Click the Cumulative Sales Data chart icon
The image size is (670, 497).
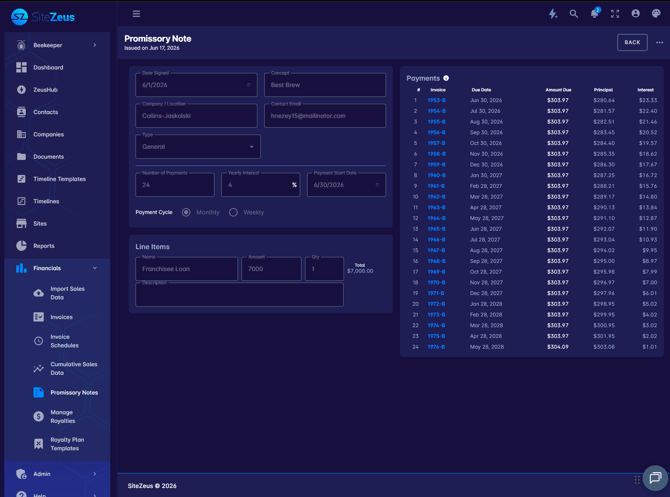[x=38, y=368]
